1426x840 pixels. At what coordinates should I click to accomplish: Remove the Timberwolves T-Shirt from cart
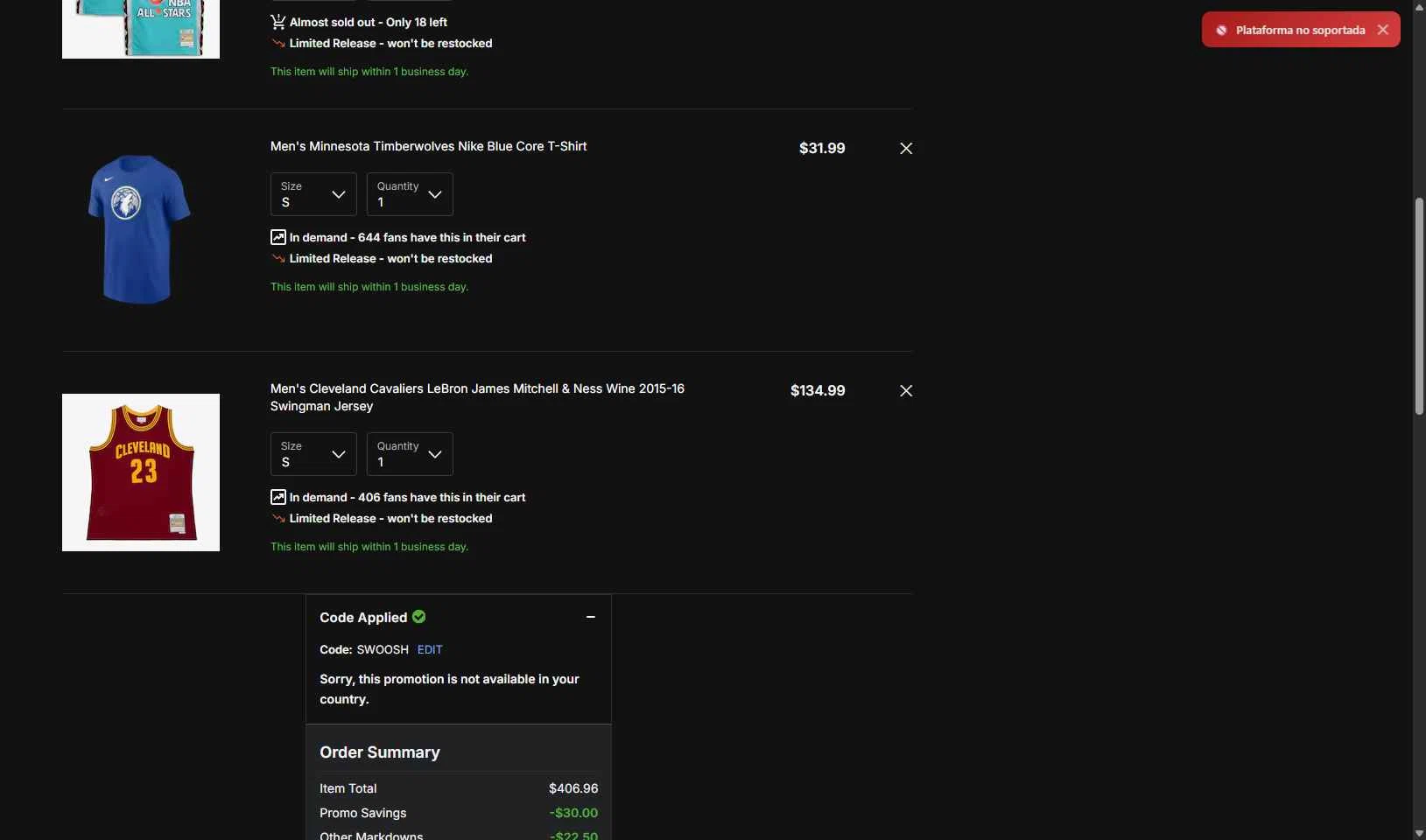click(x=906, y=149)
